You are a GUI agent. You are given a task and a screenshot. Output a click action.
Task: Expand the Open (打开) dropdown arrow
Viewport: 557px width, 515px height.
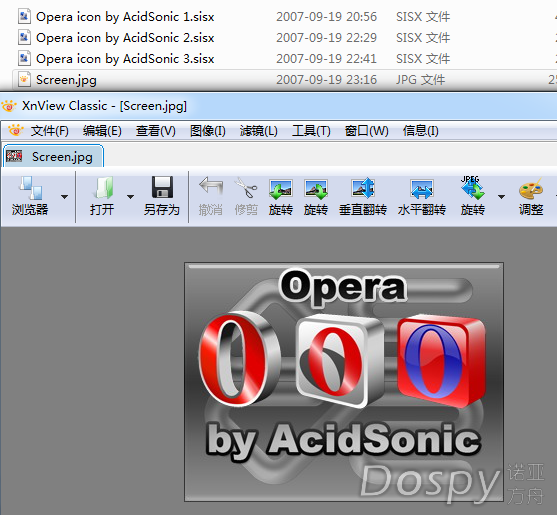point(130,197)
